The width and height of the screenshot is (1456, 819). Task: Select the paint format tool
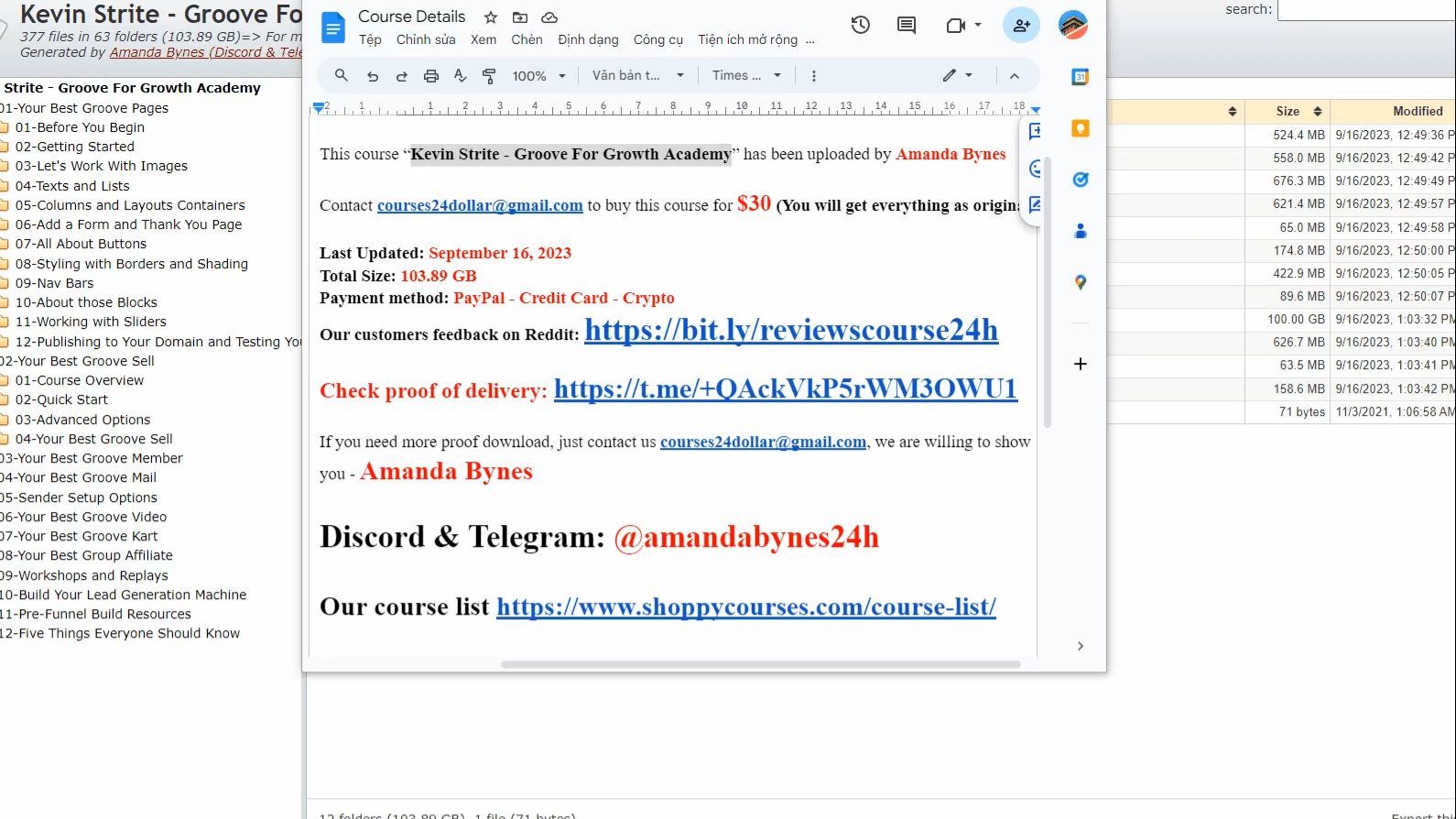pyautogui.click(x=489, y=76)
